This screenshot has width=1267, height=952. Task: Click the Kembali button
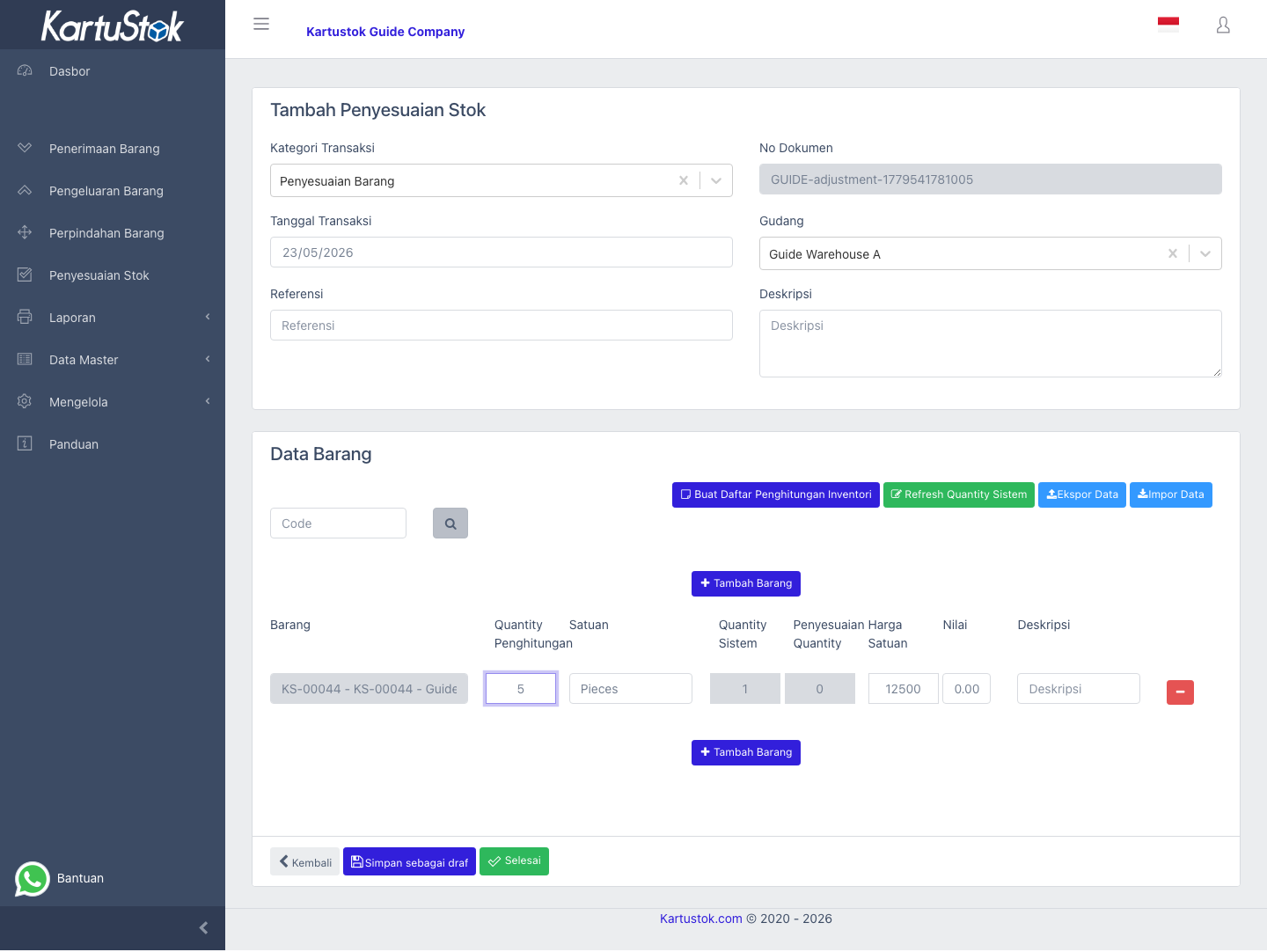point(305,862)
